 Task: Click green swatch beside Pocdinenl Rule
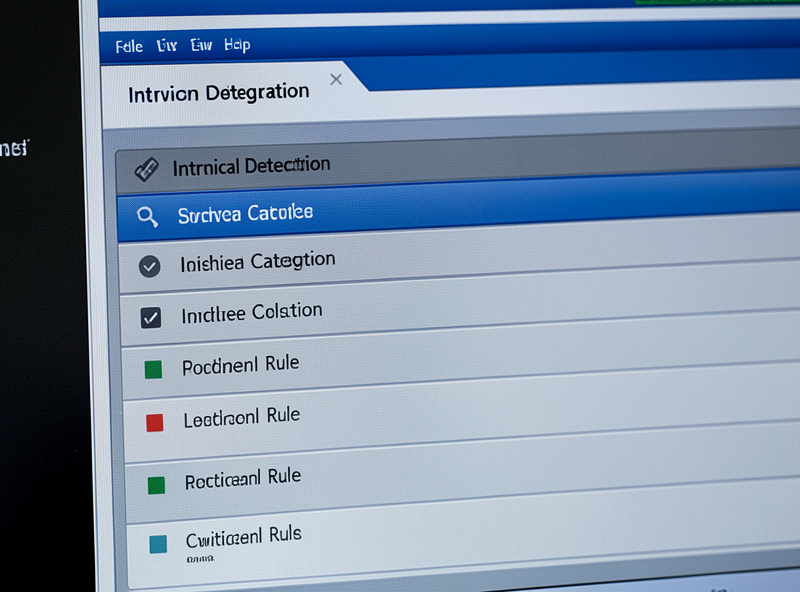[153, 369]
